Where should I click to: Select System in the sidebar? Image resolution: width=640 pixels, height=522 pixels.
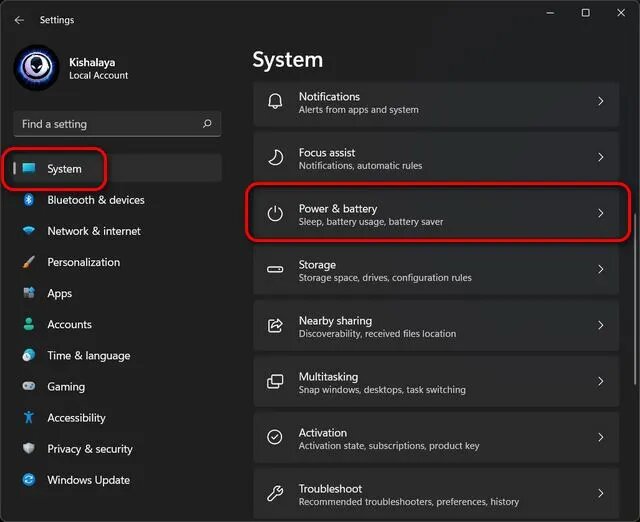(118, 168)
